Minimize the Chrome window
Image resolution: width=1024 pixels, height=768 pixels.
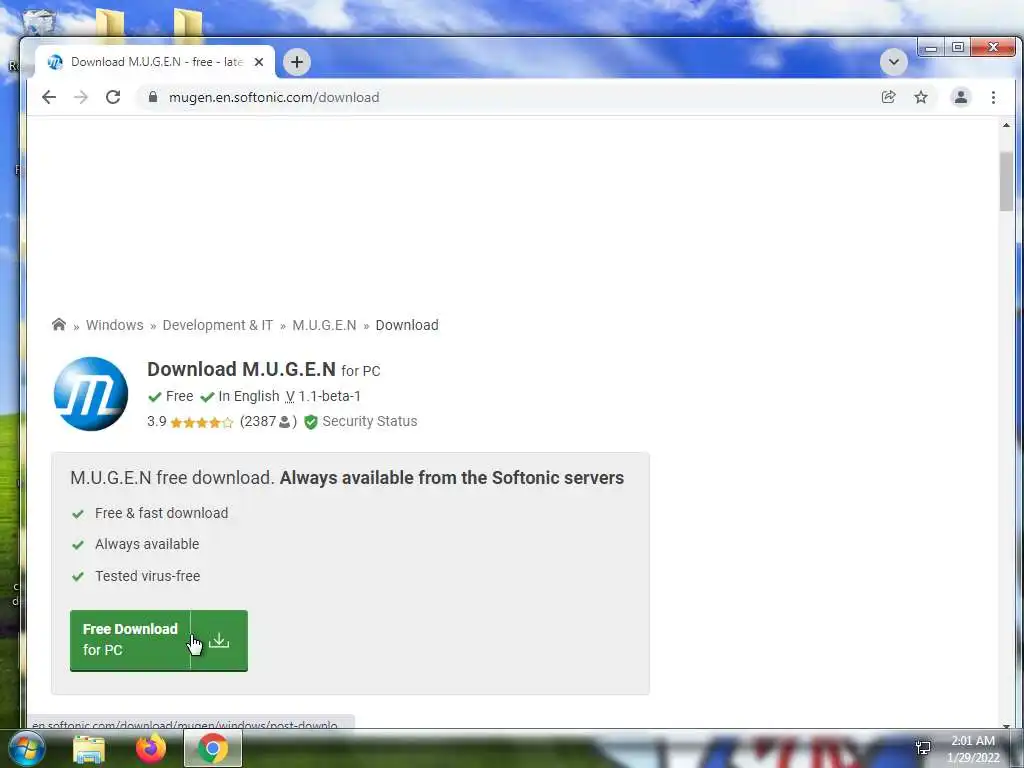[x=931, y=47]
